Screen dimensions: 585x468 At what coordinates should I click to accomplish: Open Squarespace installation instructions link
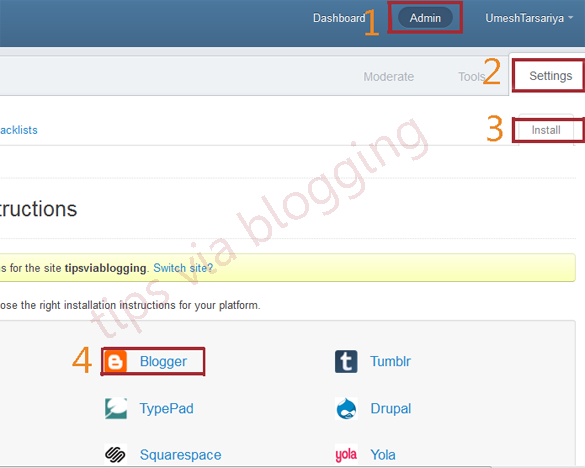[x=181, y=455]
